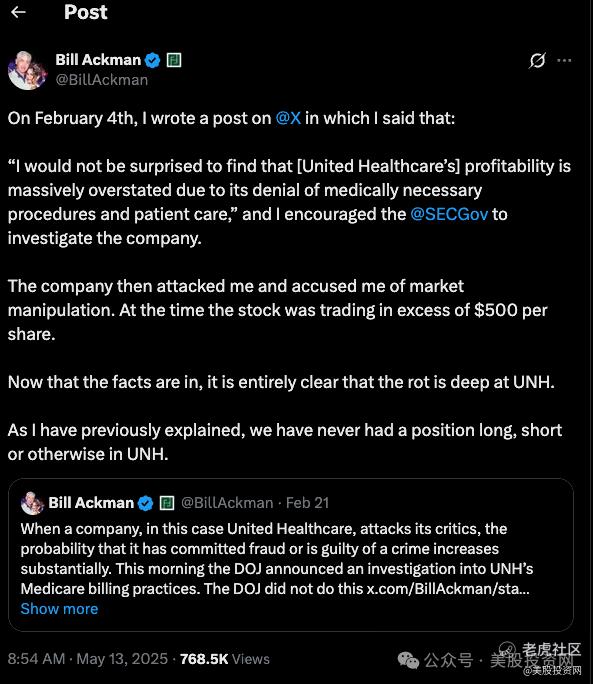This screenshot has height=684, width=593.
Task: Go back using the left arrow
Action: point(18,12)
